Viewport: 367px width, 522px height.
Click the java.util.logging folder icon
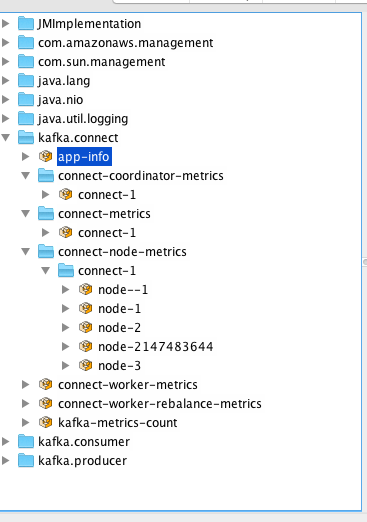pos(26,118)
